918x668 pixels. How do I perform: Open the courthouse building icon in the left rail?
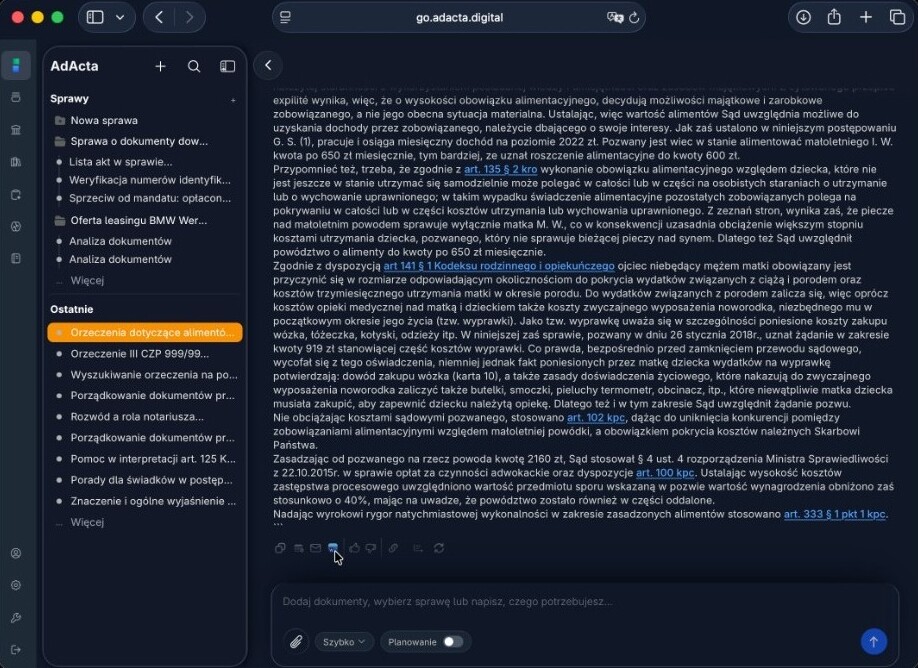coord(16,129)
